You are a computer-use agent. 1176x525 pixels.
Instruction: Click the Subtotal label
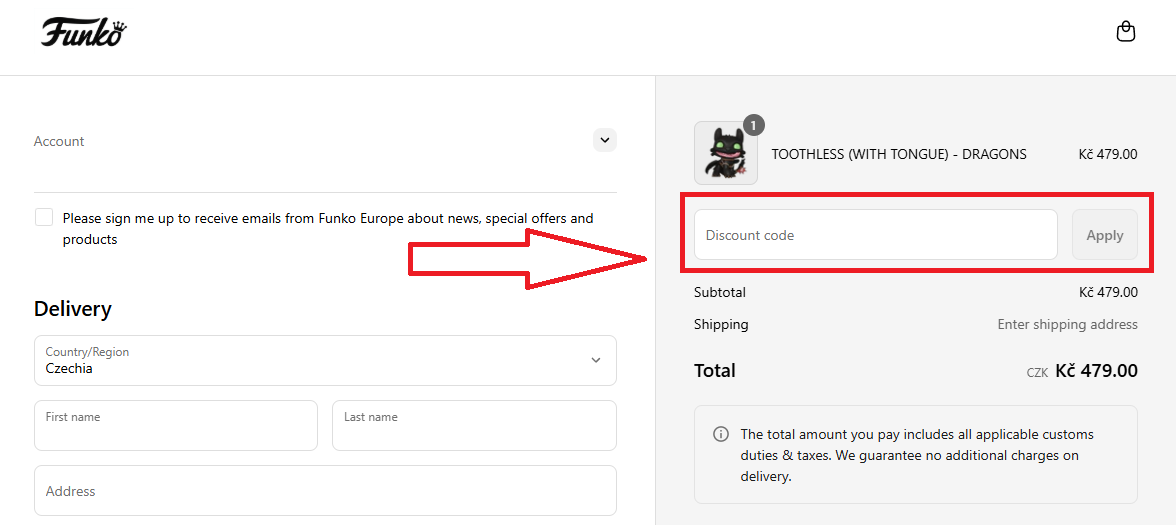tap(720, 292)
